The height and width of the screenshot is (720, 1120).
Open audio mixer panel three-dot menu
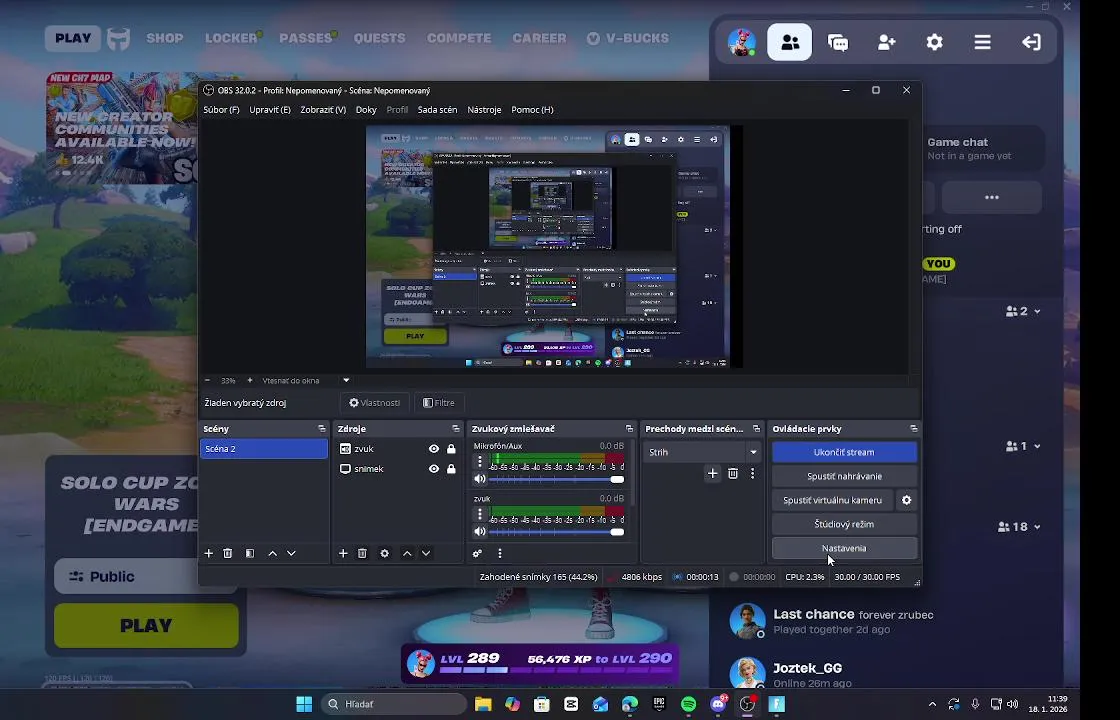coord(500,554)
